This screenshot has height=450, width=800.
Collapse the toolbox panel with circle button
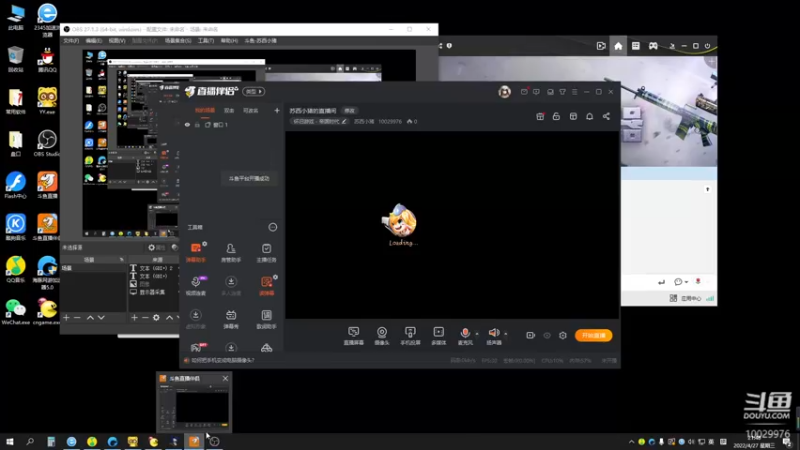coord(273,227)
